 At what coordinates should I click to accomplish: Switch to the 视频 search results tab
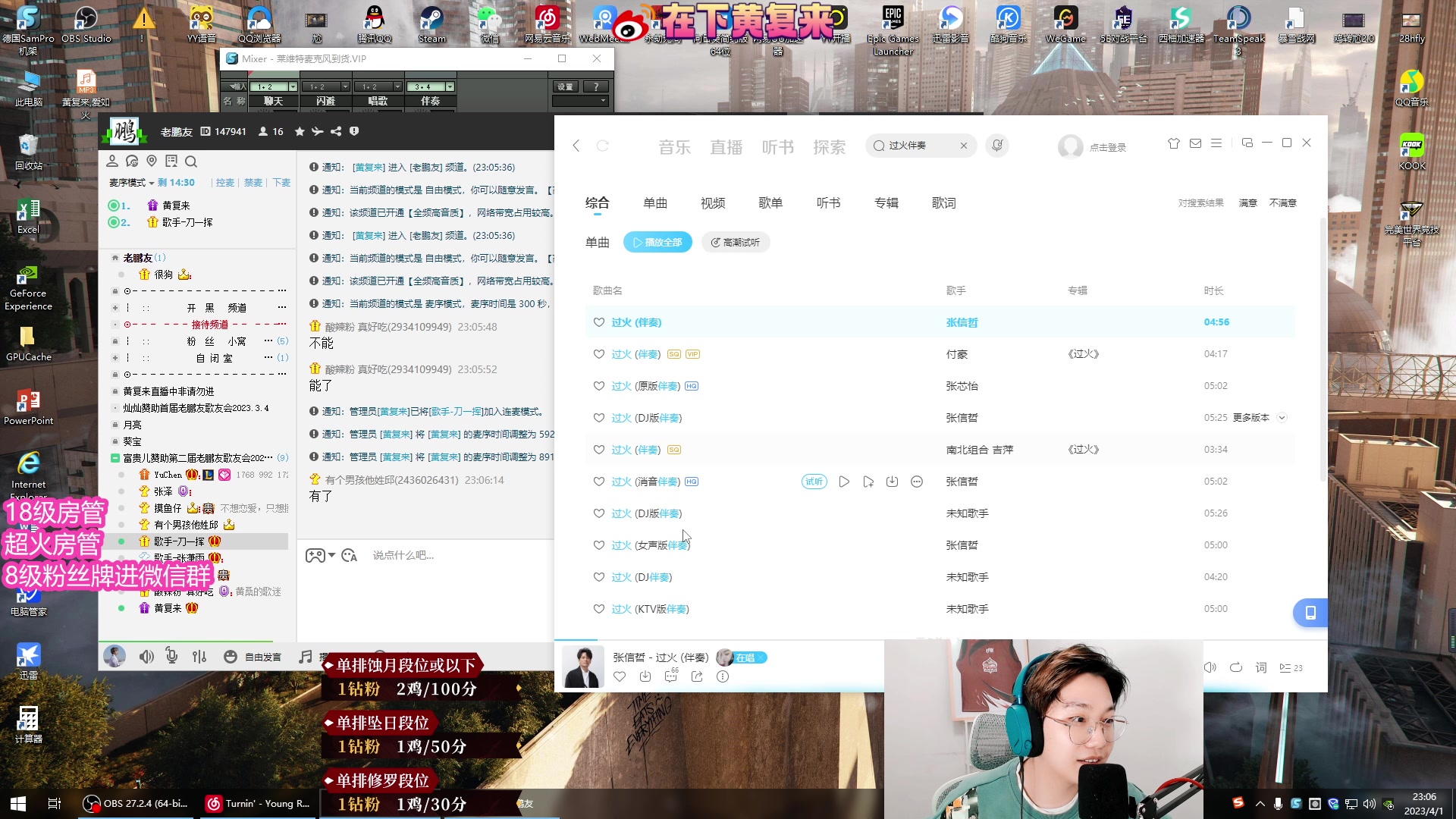point(713,203)
